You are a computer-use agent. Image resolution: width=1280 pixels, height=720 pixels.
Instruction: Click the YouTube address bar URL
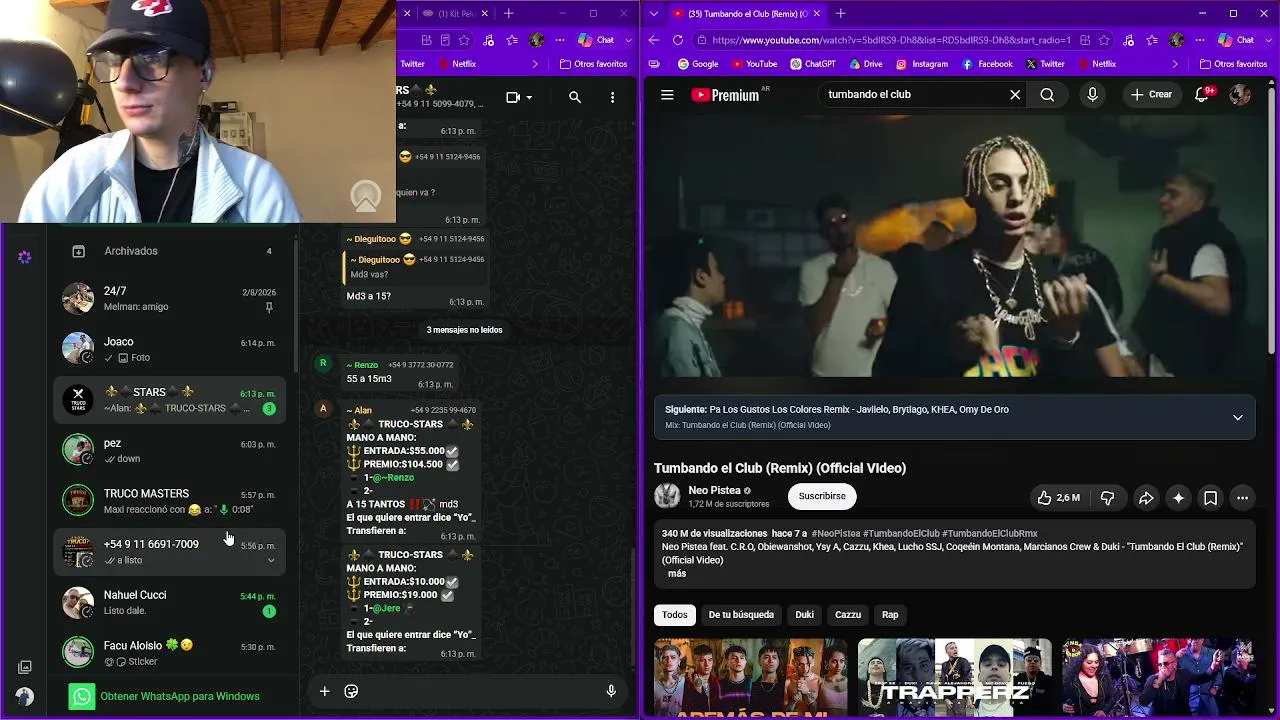tap(891, 40)
